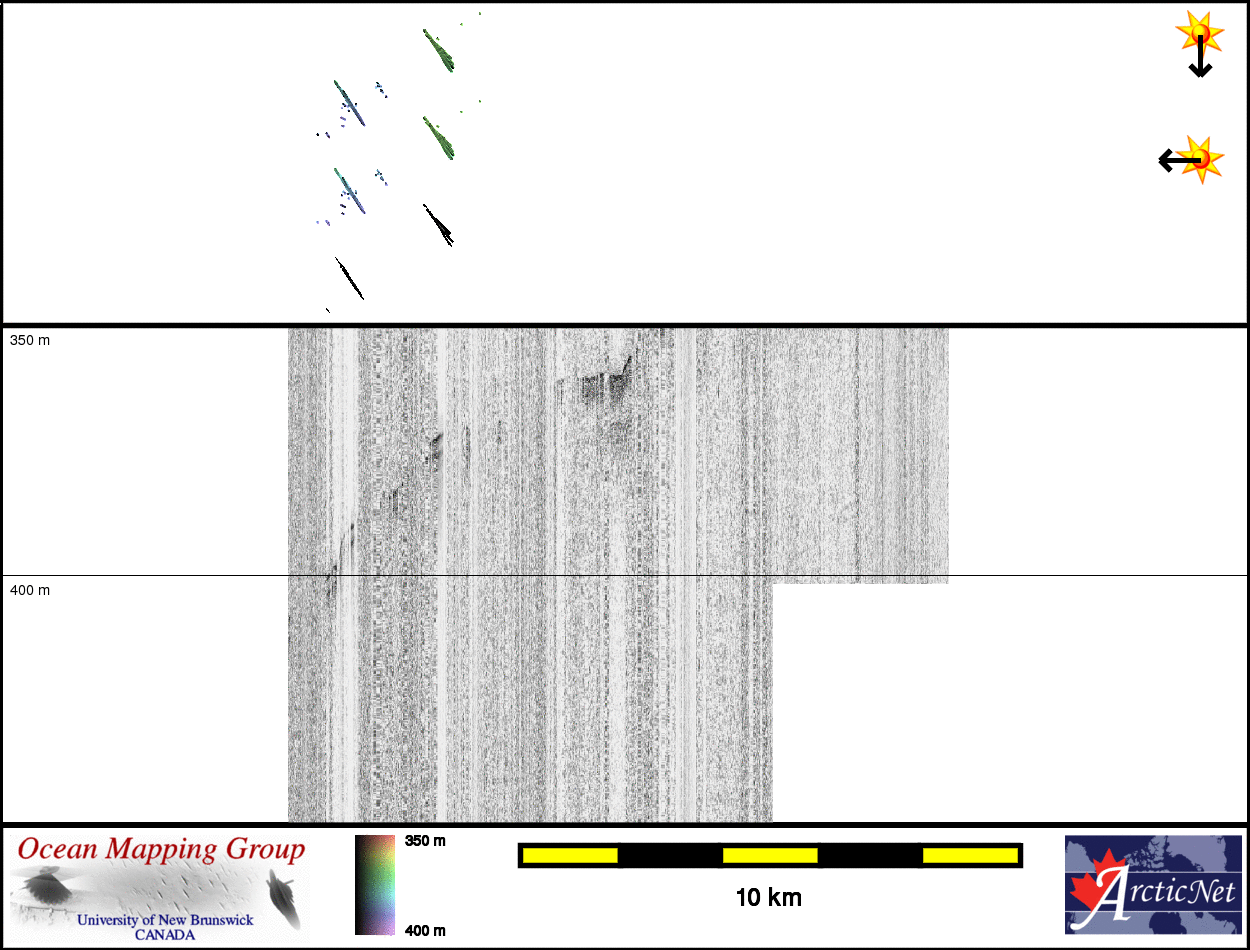The width and height of the screenshot is (1250, 950).
Task: Click the right yellow scale bar segment
Action: [969, 855]
